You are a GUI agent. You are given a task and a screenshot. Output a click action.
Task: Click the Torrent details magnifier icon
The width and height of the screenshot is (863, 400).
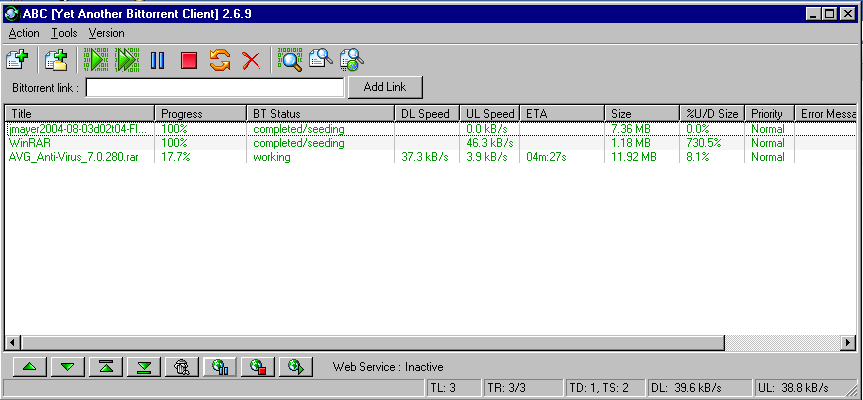click(320, 58)
